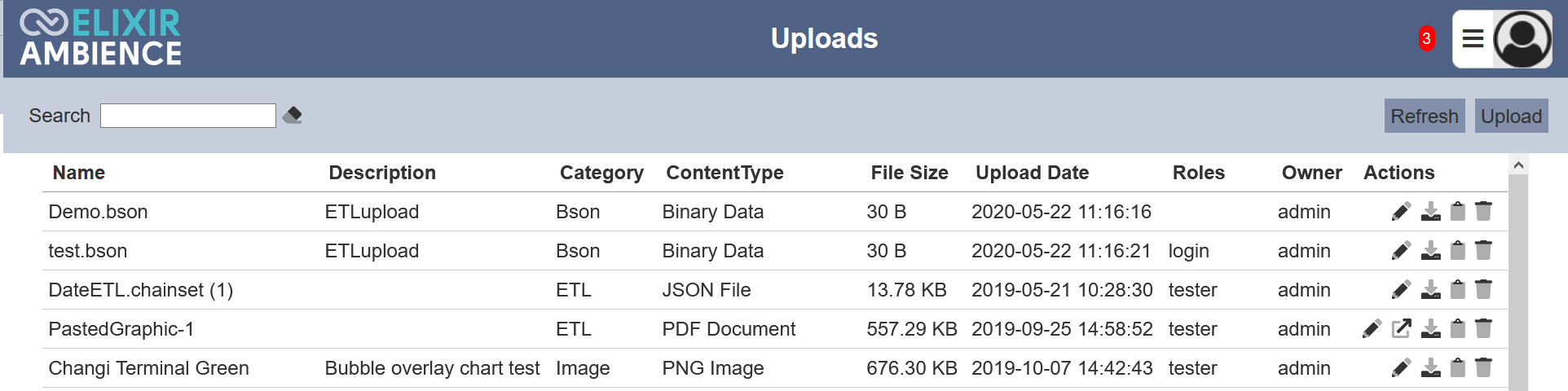Download the Changi Terminal Green image
The width and height of the screenshot is (1568, 391).
1430,368
